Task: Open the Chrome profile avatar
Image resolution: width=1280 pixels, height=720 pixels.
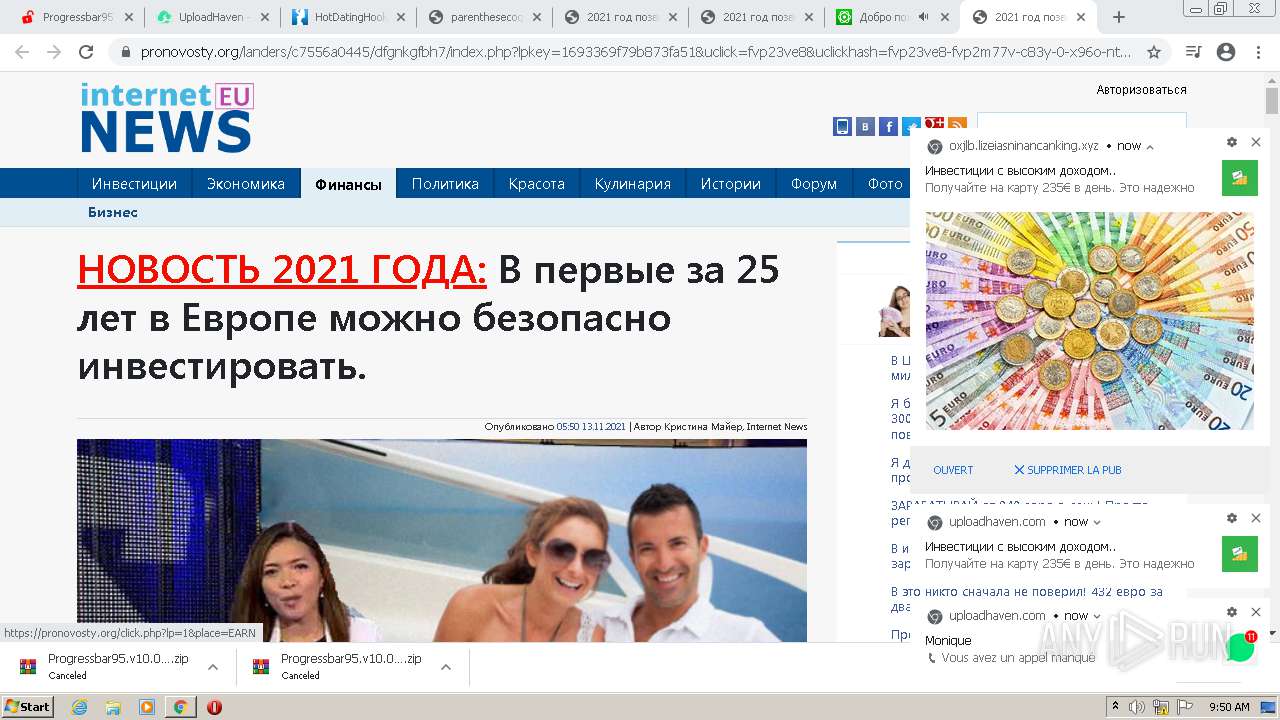Action: 1226,52
